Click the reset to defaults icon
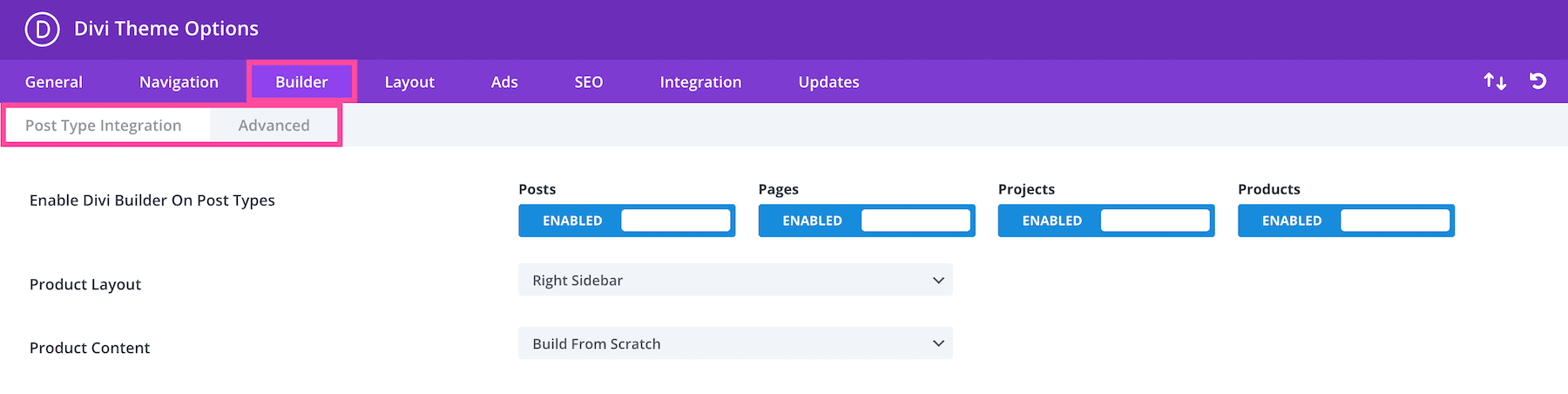This screenshot has width=1568, height=394. pyautogui.click(x=1538, y=81)
